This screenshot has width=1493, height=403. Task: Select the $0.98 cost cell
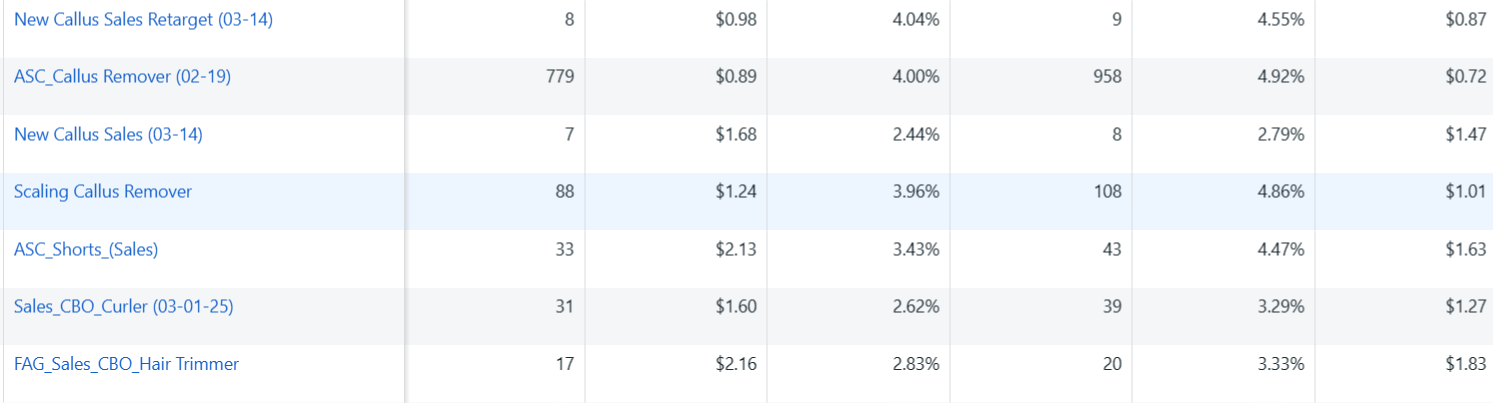736,19
